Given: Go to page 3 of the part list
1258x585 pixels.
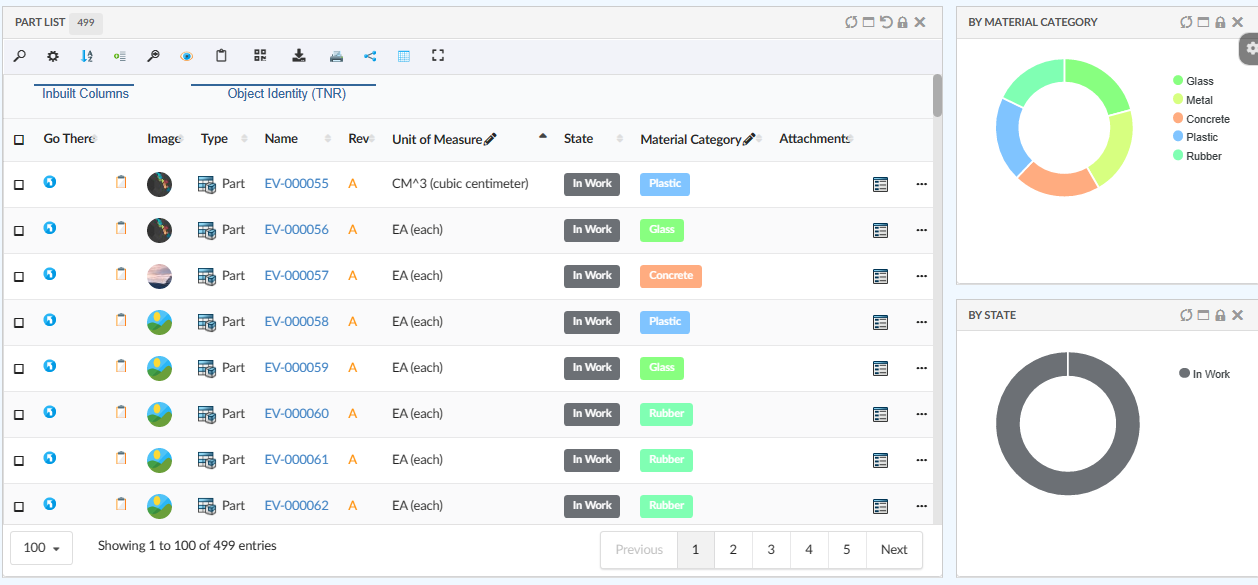Looking at the screenshot, I should click(x=771, y=550).
